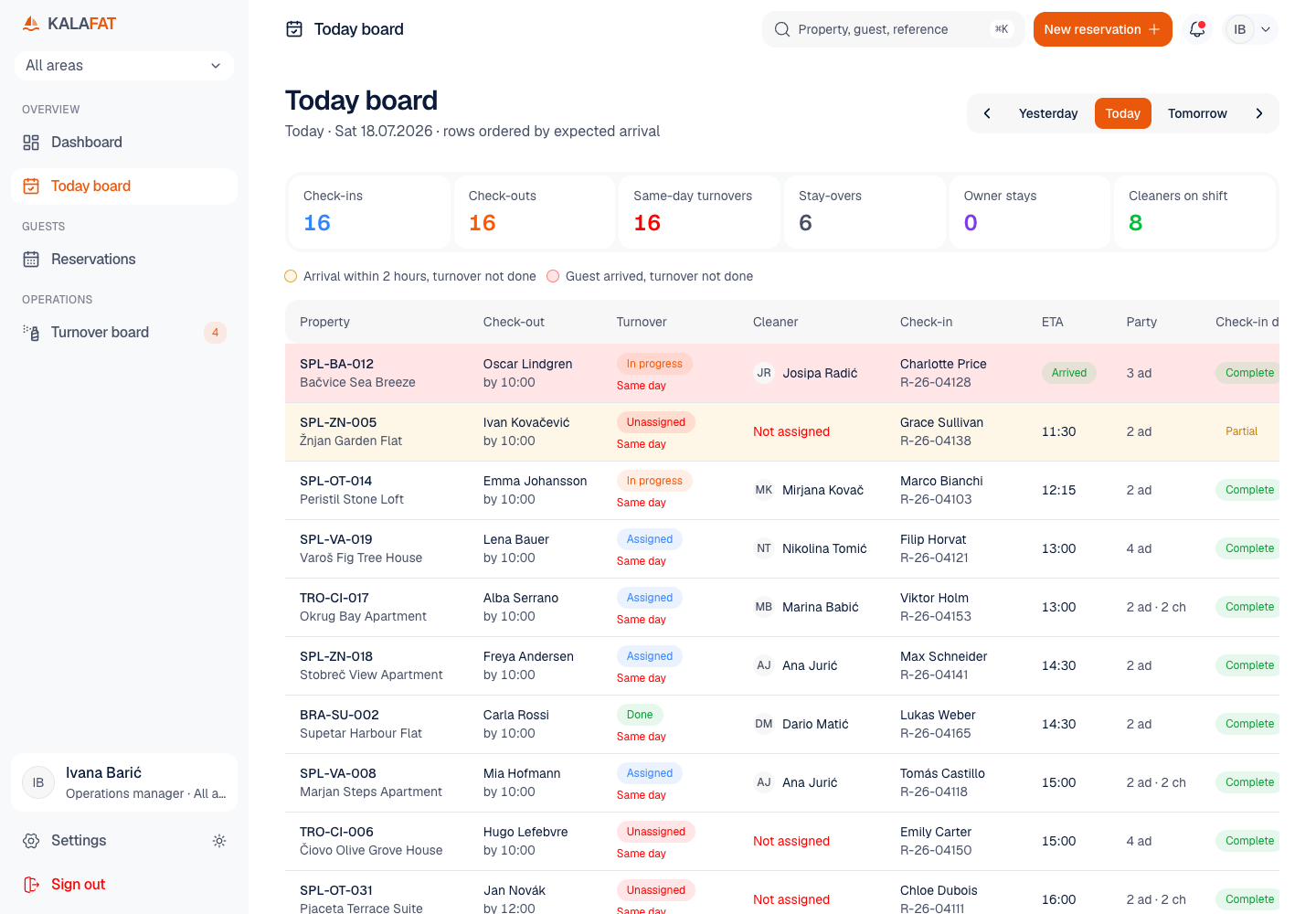Click the Today board calendar icon in sidebar
This screenshot has width=1316, height=914.
coord(31,186)
